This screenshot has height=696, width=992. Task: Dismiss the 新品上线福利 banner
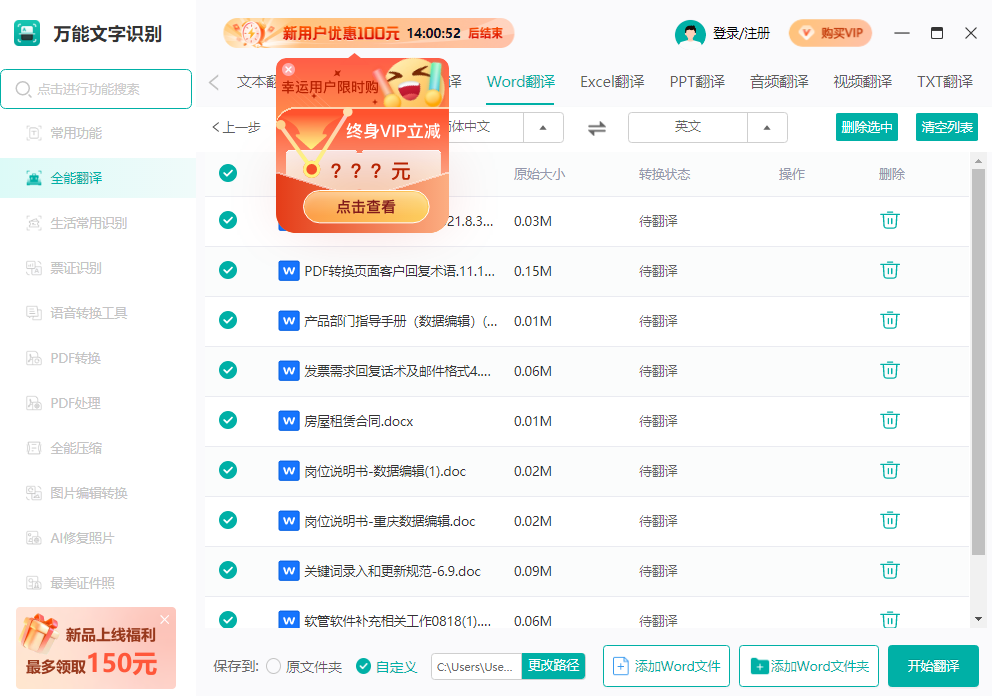164,619
